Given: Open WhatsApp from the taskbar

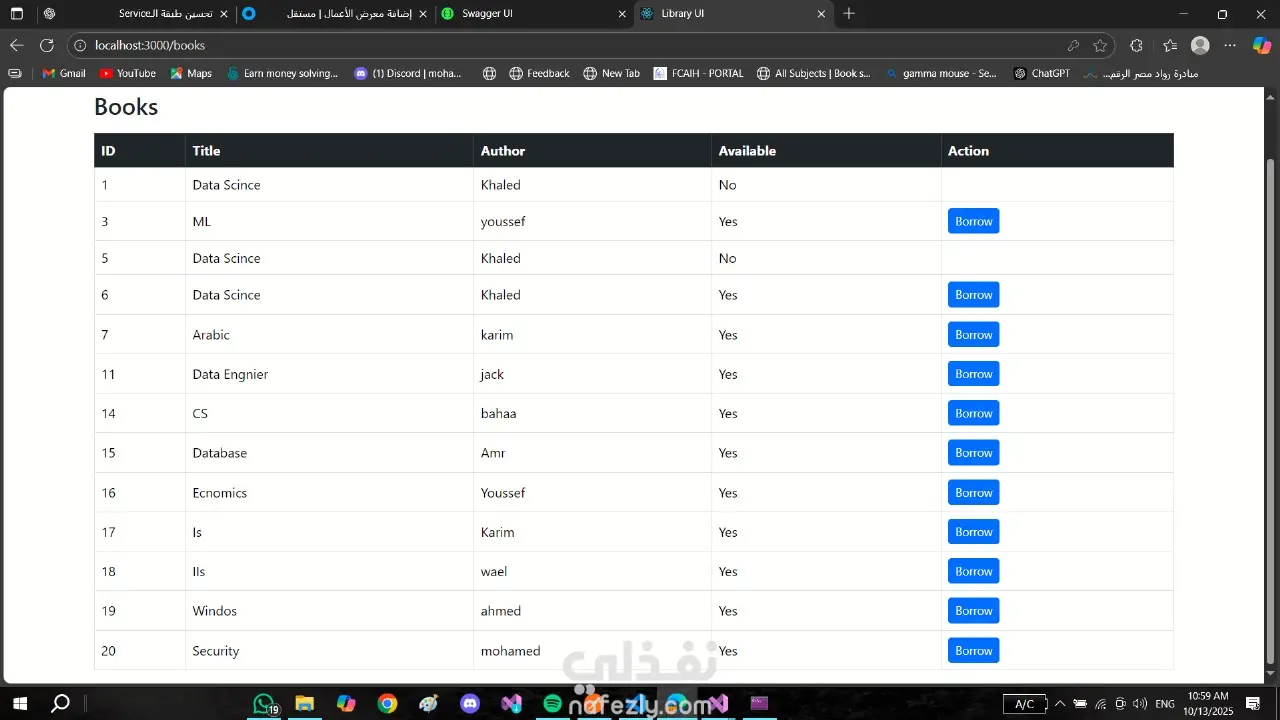Looking at the screenshot, I should [263, 704].
